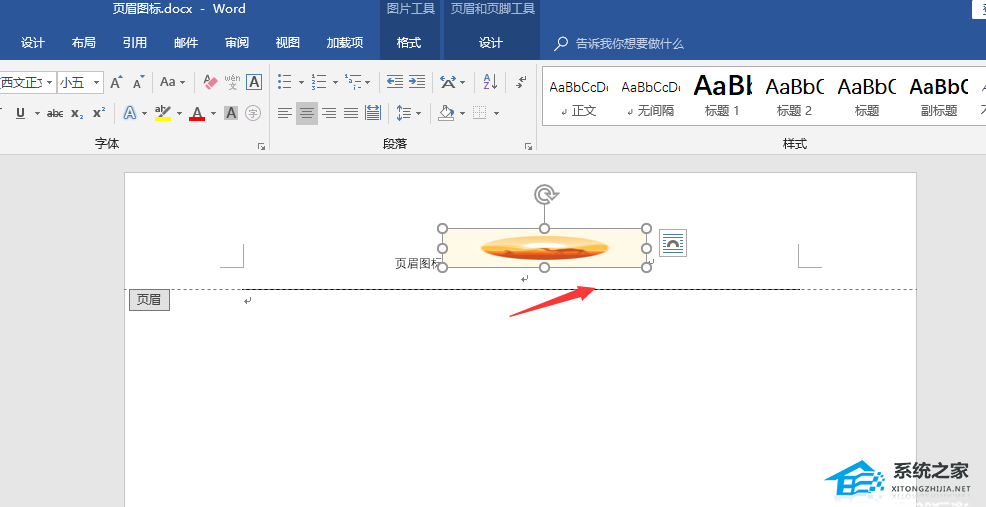Toggle underline formatting
986x507 pixels.
[20, 113]
